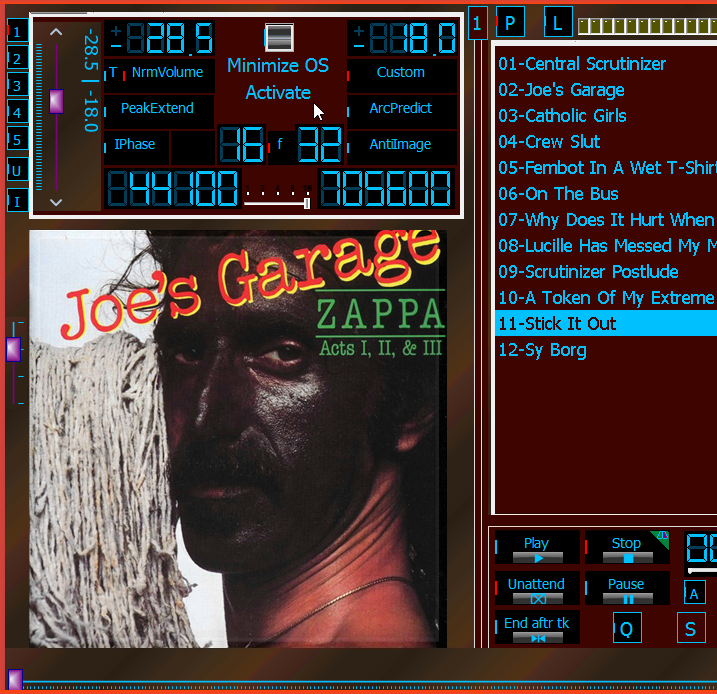Click the Play button
The height and width of the screenshot is (694, 717).
point(537,548)
